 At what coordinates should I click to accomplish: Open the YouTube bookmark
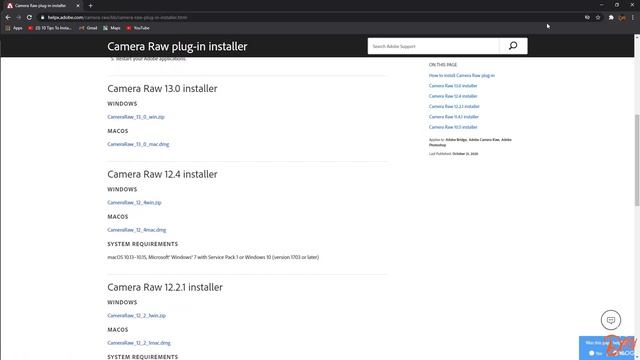pyautogui.click(x=138, y=28)
